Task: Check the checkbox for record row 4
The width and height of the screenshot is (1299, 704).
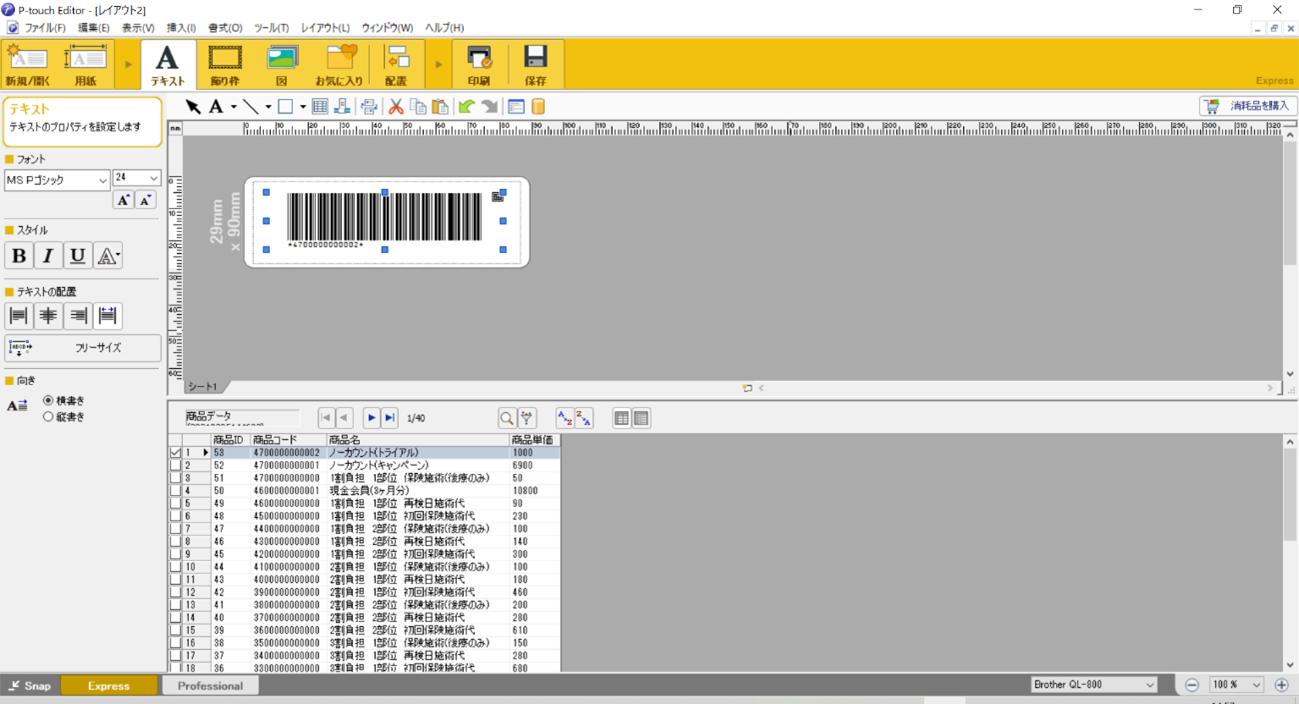Action: tap(176, 491)
